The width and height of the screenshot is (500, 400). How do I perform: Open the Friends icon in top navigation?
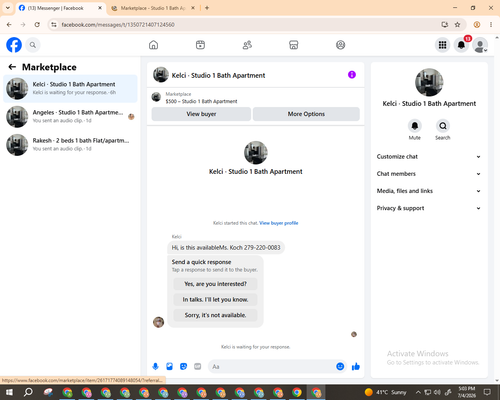[247, 45]
